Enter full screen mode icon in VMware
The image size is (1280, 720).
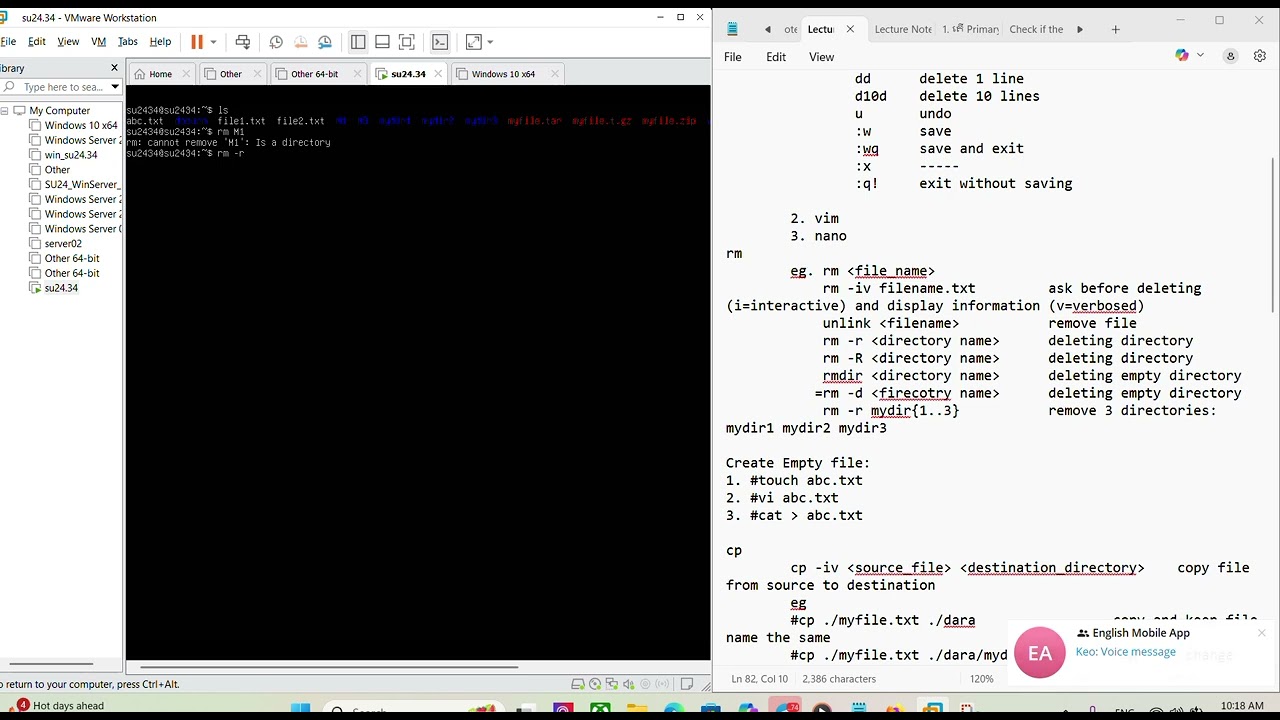point(406,42)
